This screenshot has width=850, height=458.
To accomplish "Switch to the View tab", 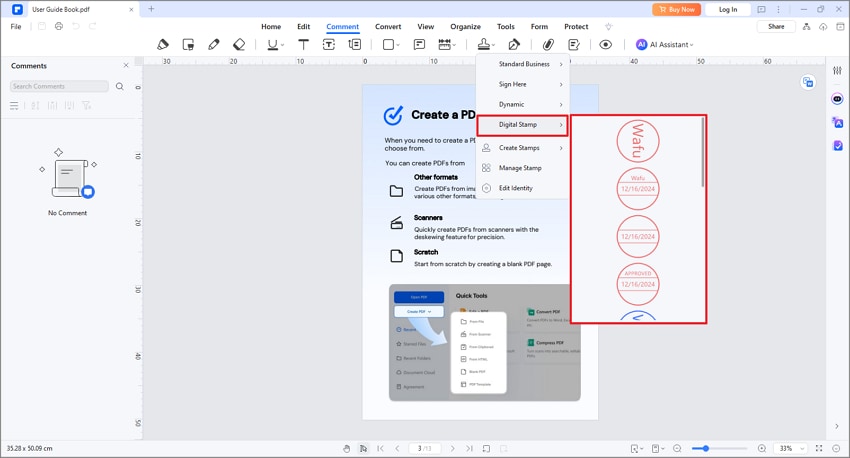I will (x=426, y=27).
